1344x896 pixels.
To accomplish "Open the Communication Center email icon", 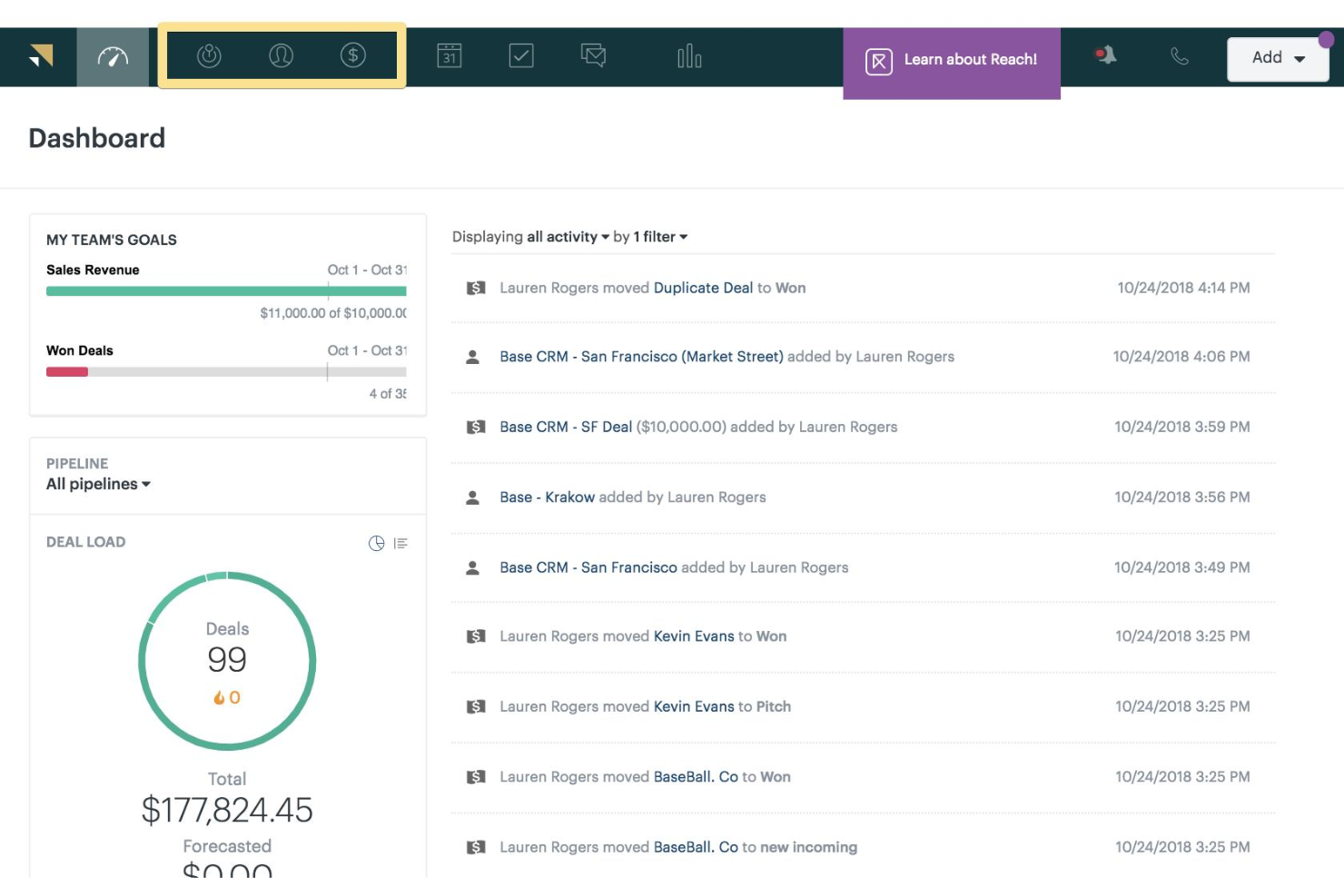I will pos(593,55).
